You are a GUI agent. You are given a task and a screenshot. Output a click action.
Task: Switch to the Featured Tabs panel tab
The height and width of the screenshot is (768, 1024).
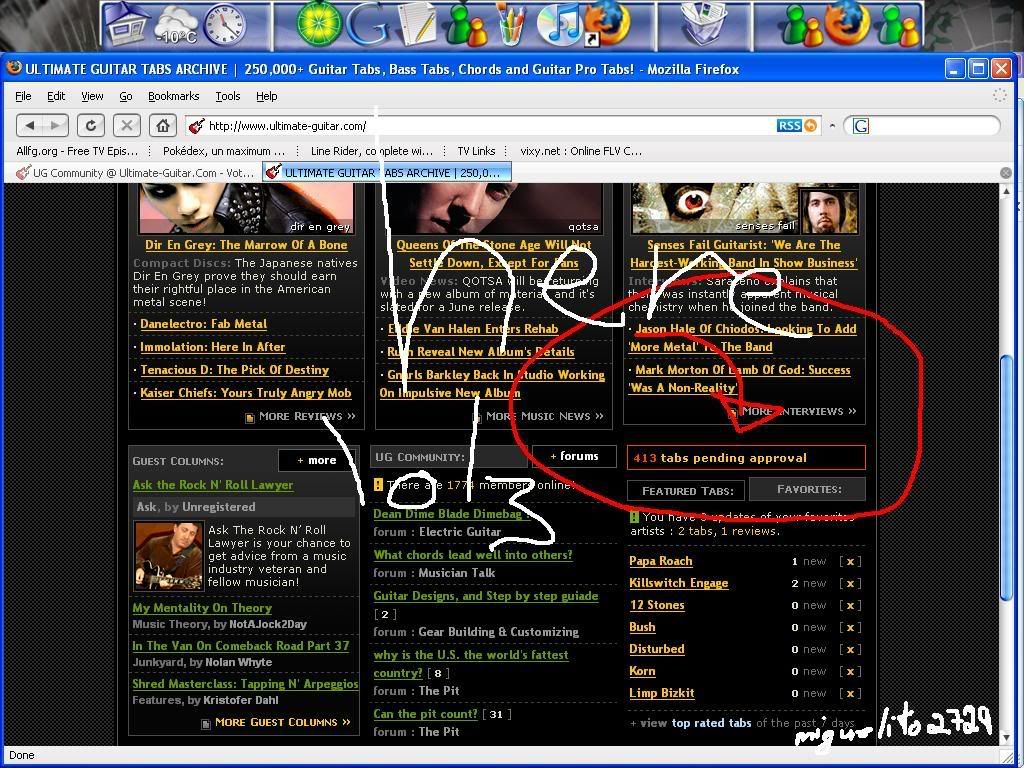(x=687, y=490)
